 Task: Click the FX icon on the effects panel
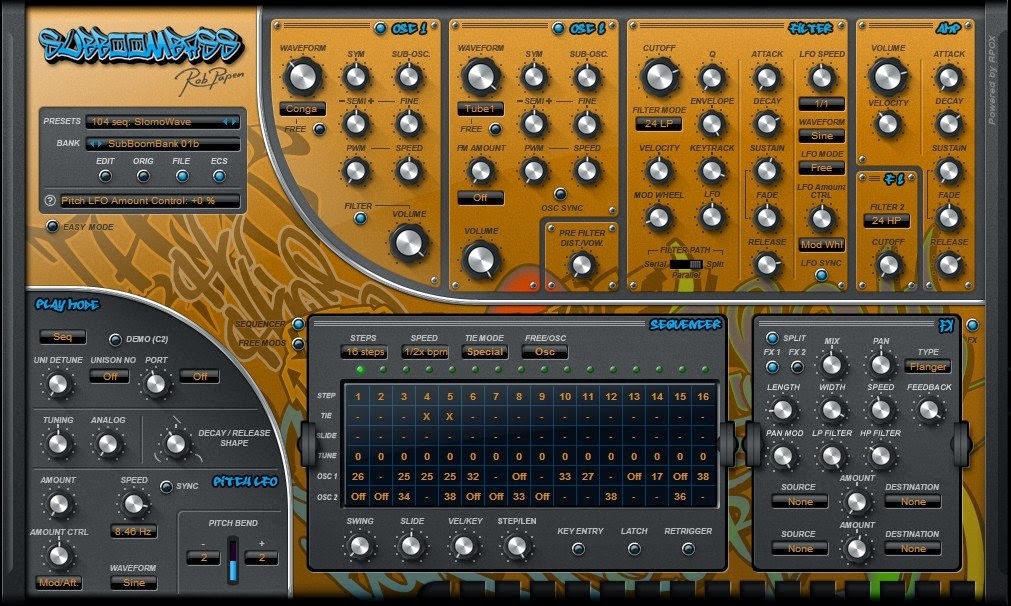click(946, 325)
